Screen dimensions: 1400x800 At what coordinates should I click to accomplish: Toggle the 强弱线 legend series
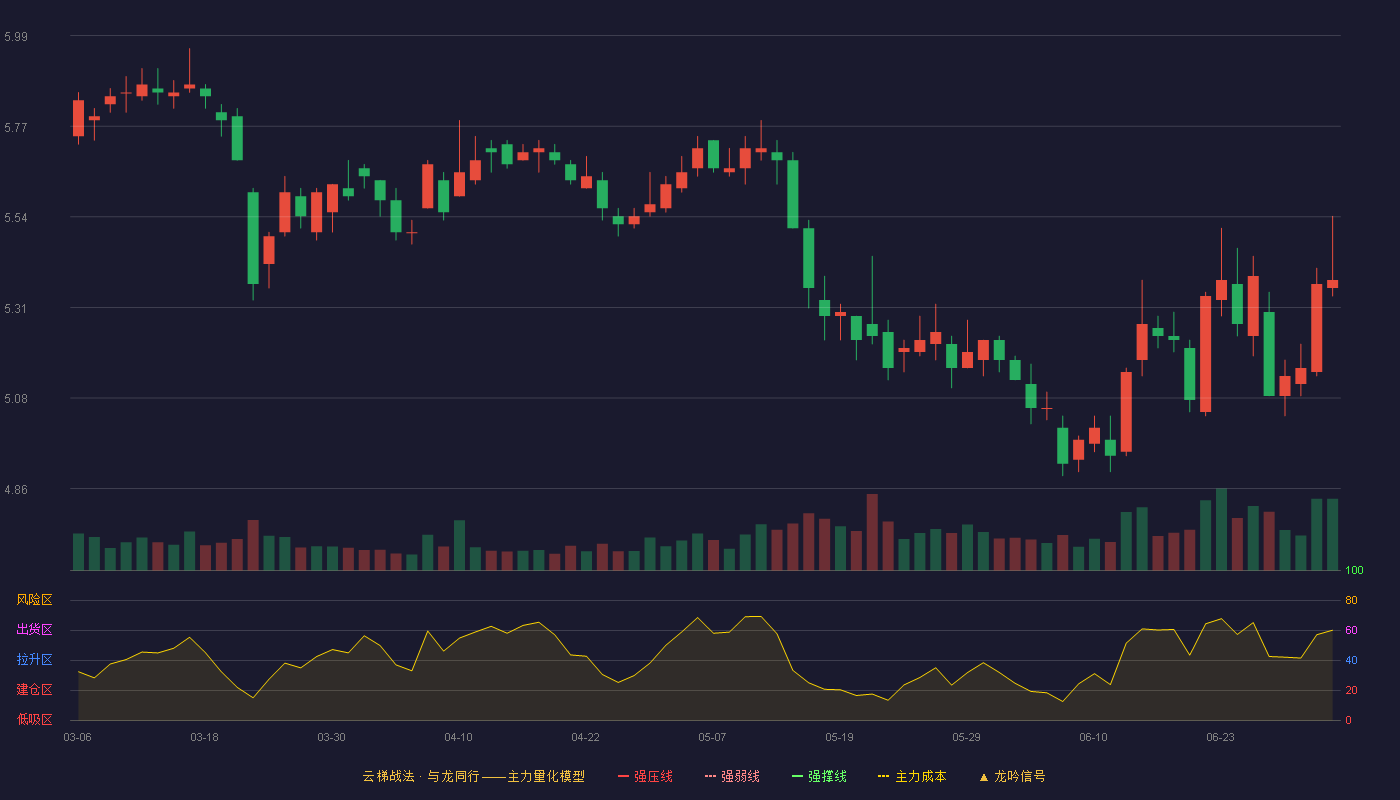tap(732, 776)
